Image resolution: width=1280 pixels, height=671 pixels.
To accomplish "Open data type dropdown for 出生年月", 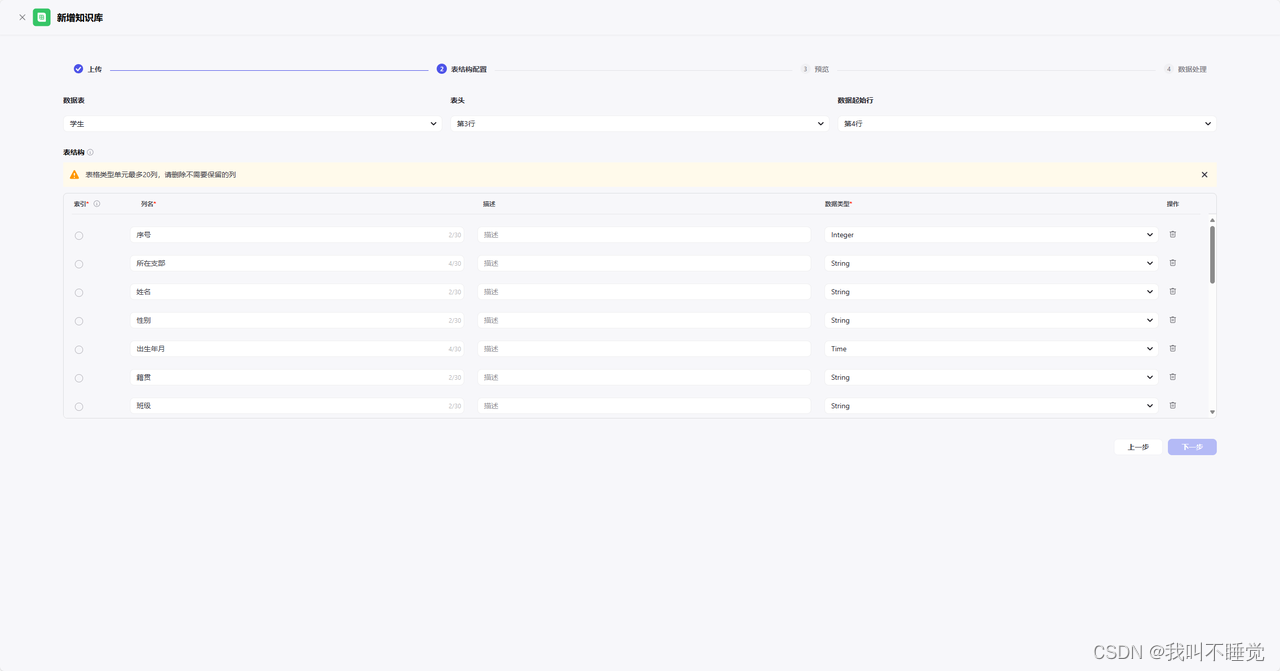I will click(991, 349).
